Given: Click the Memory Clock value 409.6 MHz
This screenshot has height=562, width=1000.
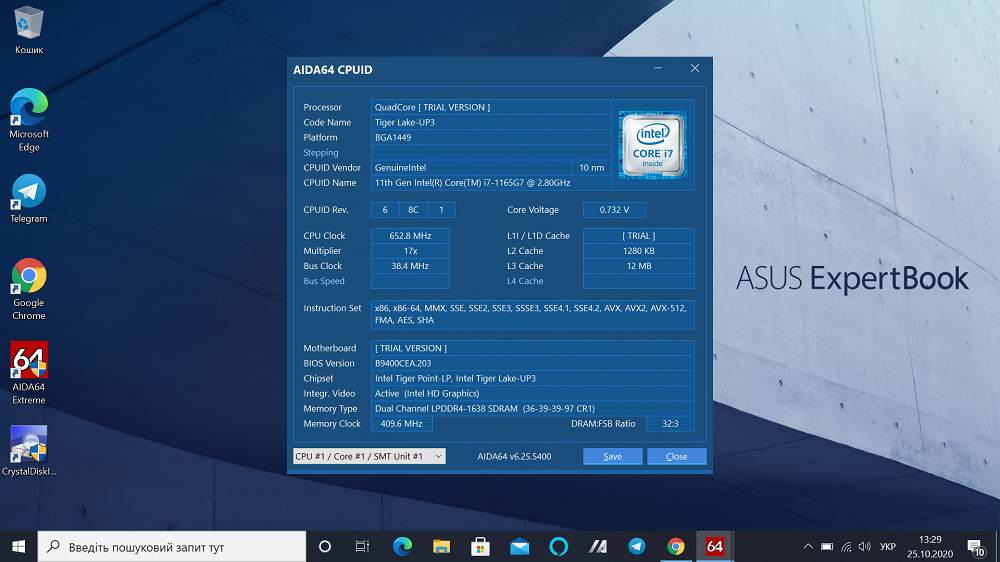Looking at the screenshot, I should pyautogui.click(x=401, y=424).
